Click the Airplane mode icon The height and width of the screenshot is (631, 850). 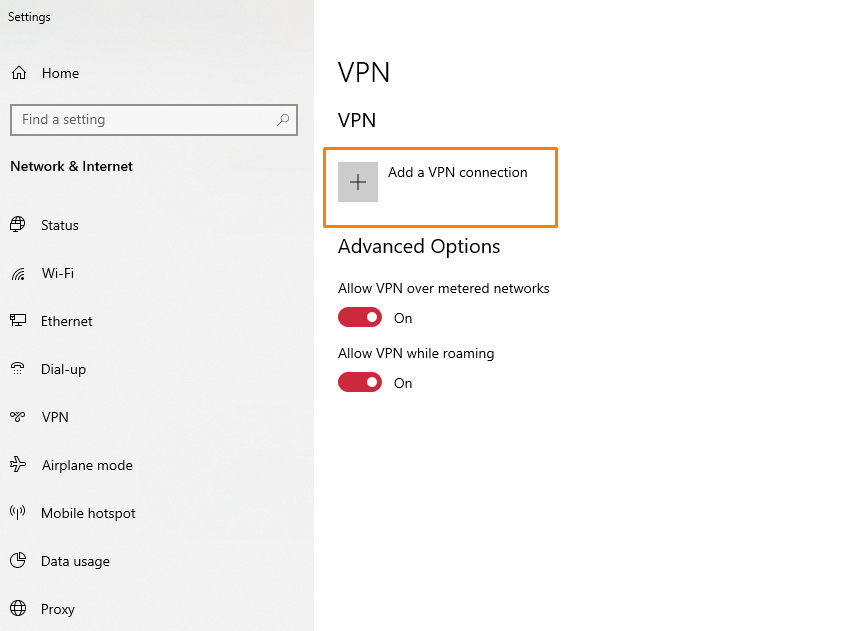coord(18,465)
